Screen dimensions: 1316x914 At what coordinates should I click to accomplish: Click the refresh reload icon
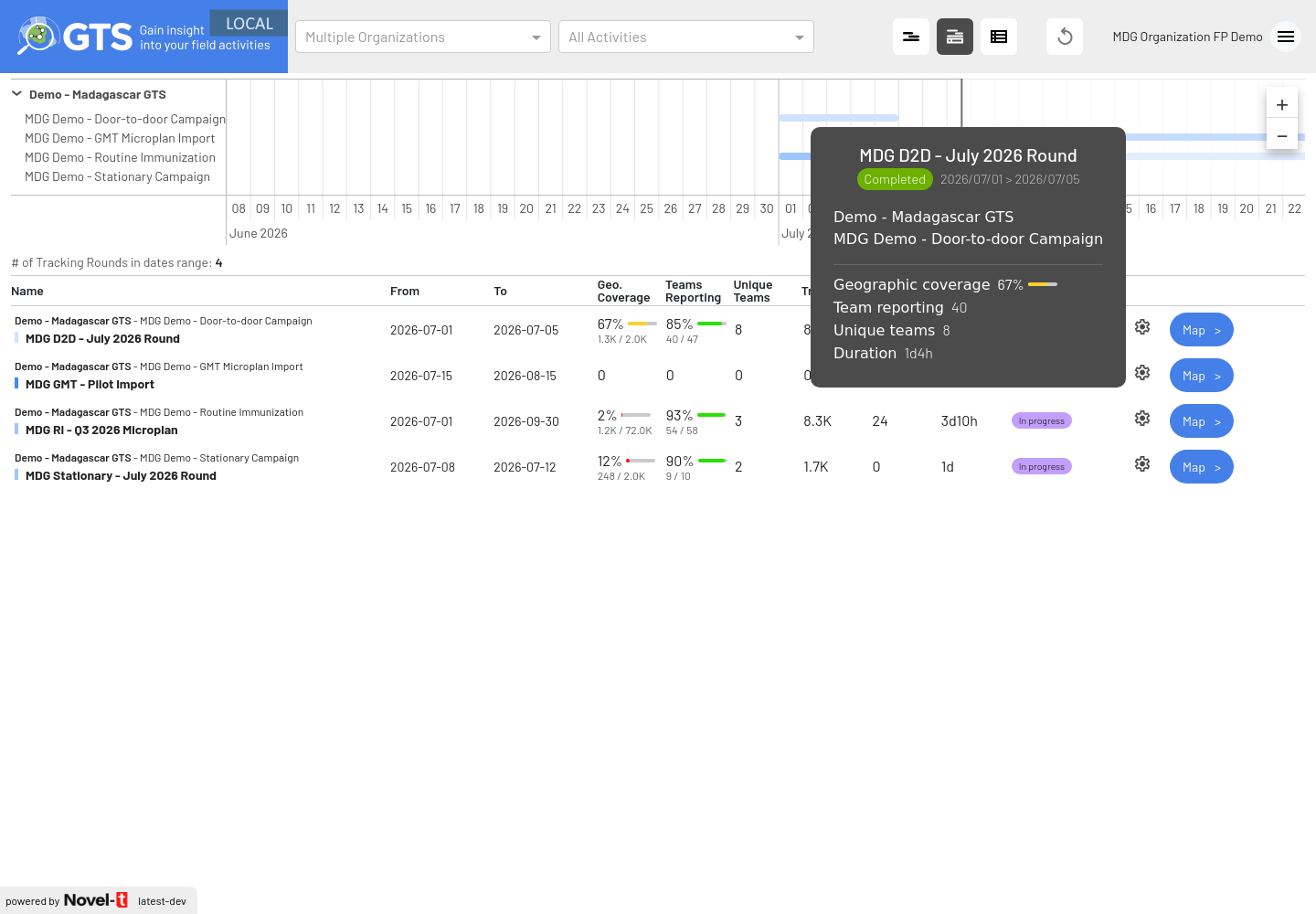pyautogui.click(x=1065, y=37)
